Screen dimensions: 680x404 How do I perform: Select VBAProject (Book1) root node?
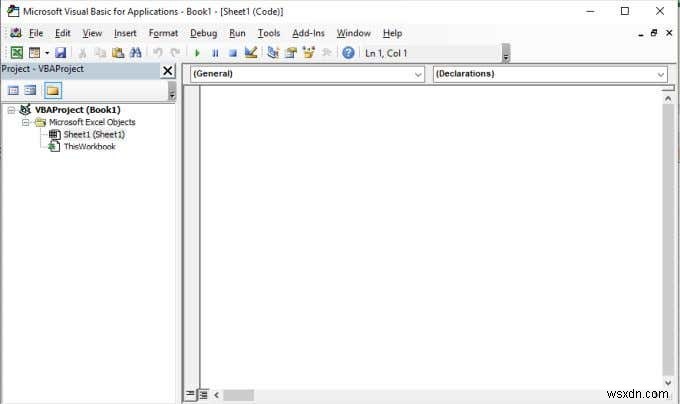coord(78,110)
